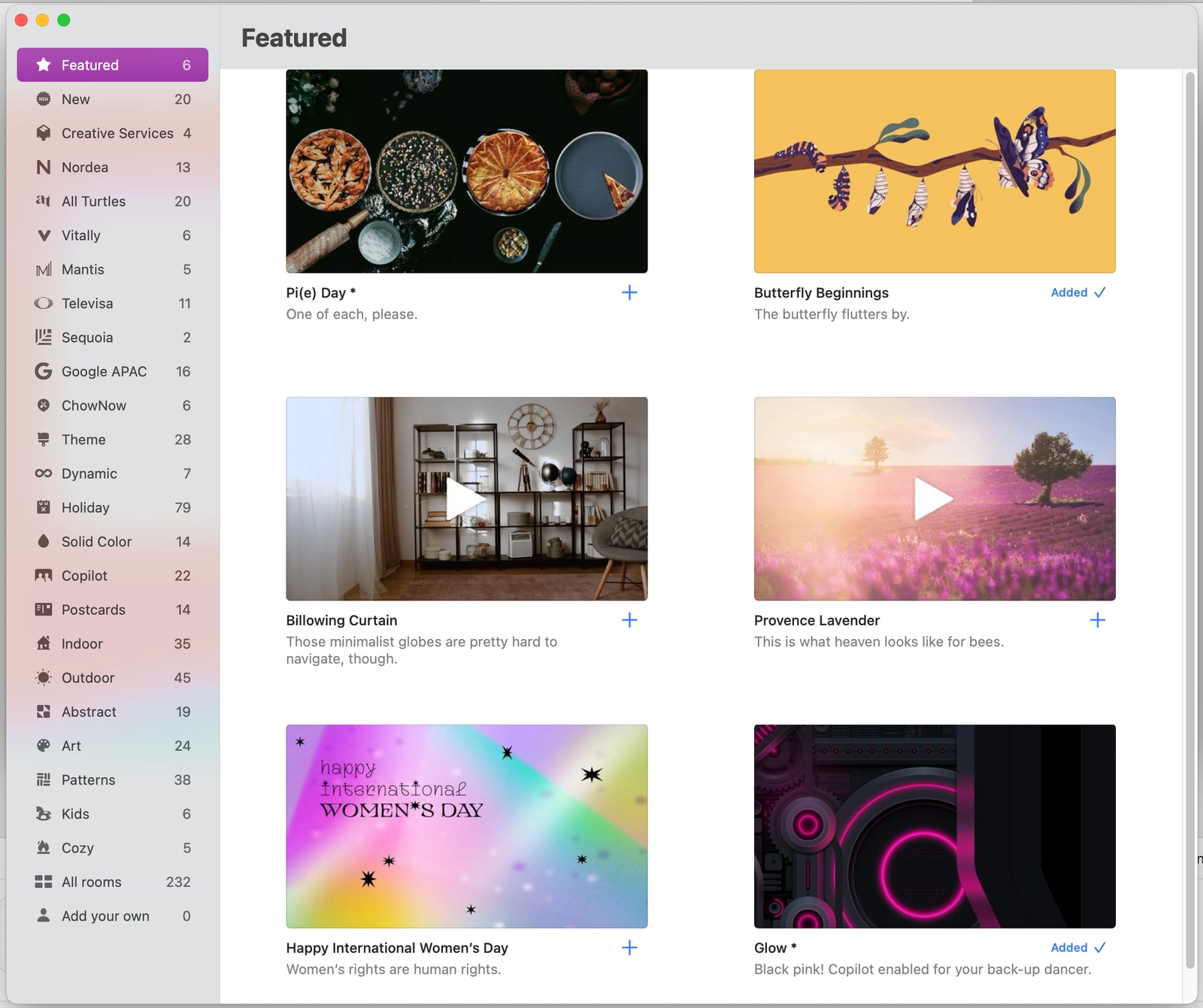Click the Dynamic infinity loop icon
This screenshot has width=1203, height=1008.
(x=44, y=474)
